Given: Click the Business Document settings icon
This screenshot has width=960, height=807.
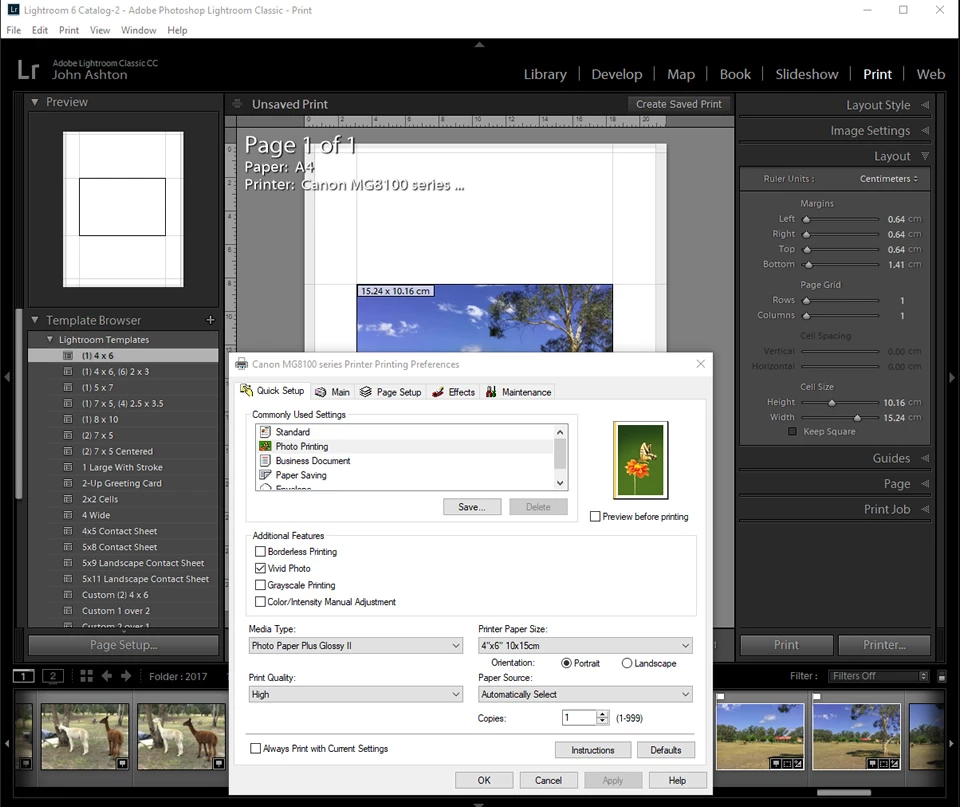Looking at the screenshot, I should 265,460.
